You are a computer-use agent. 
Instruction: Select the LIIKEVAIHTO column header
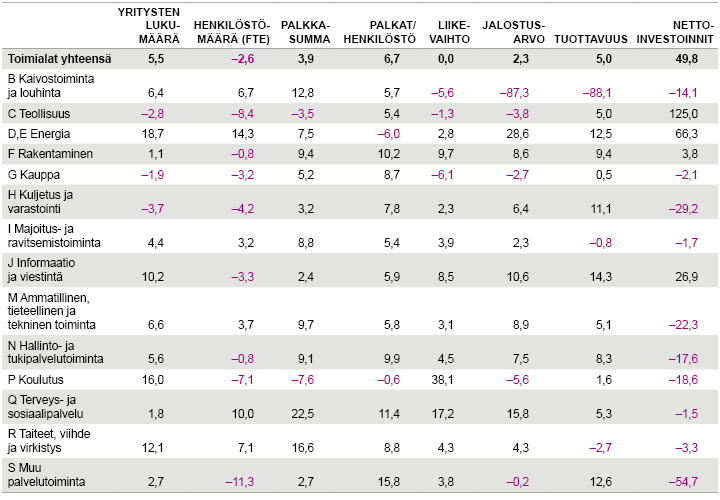click(x=458, y=30)
